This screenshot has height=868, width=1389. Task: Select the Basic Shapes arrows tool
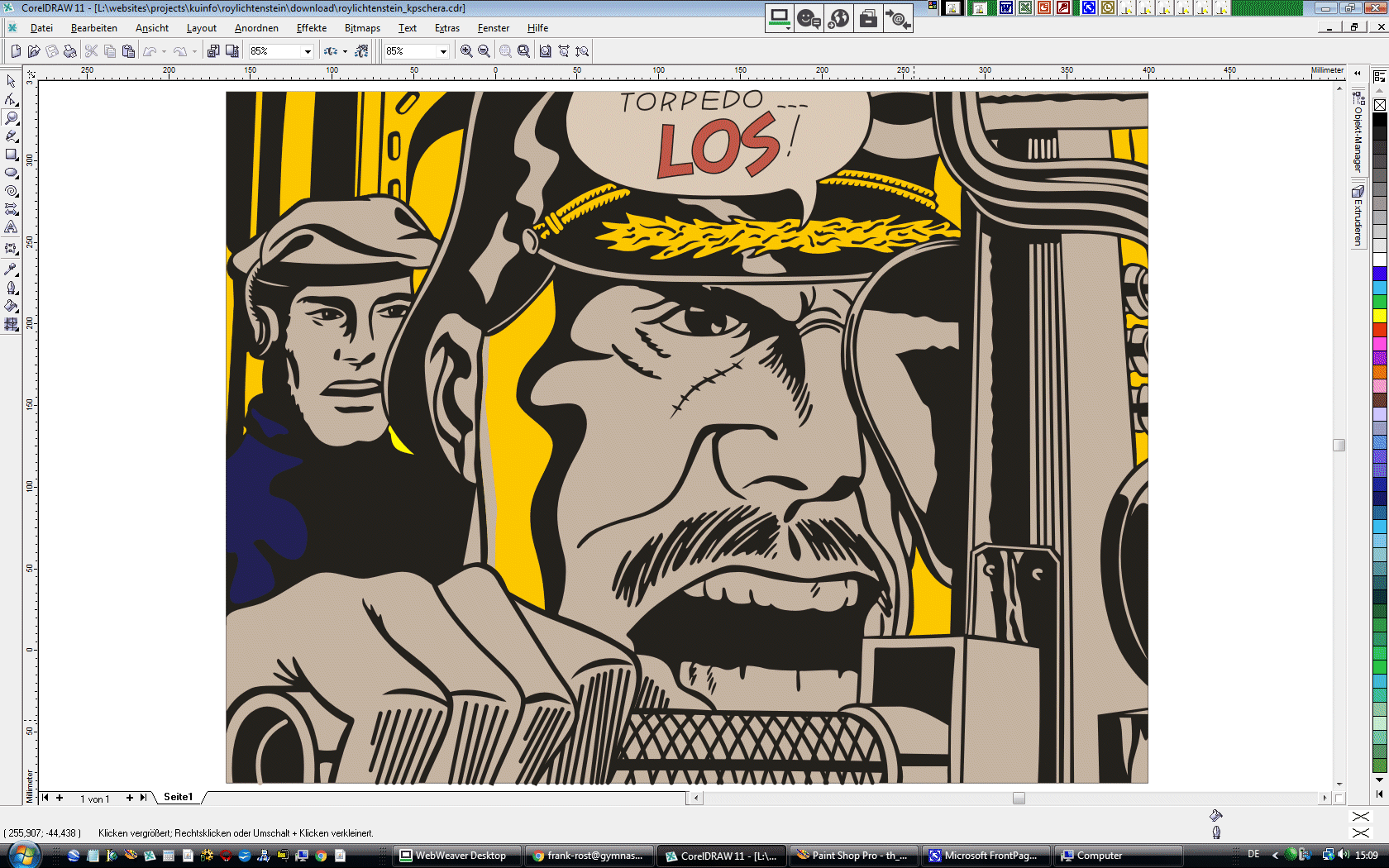point(11,208)
